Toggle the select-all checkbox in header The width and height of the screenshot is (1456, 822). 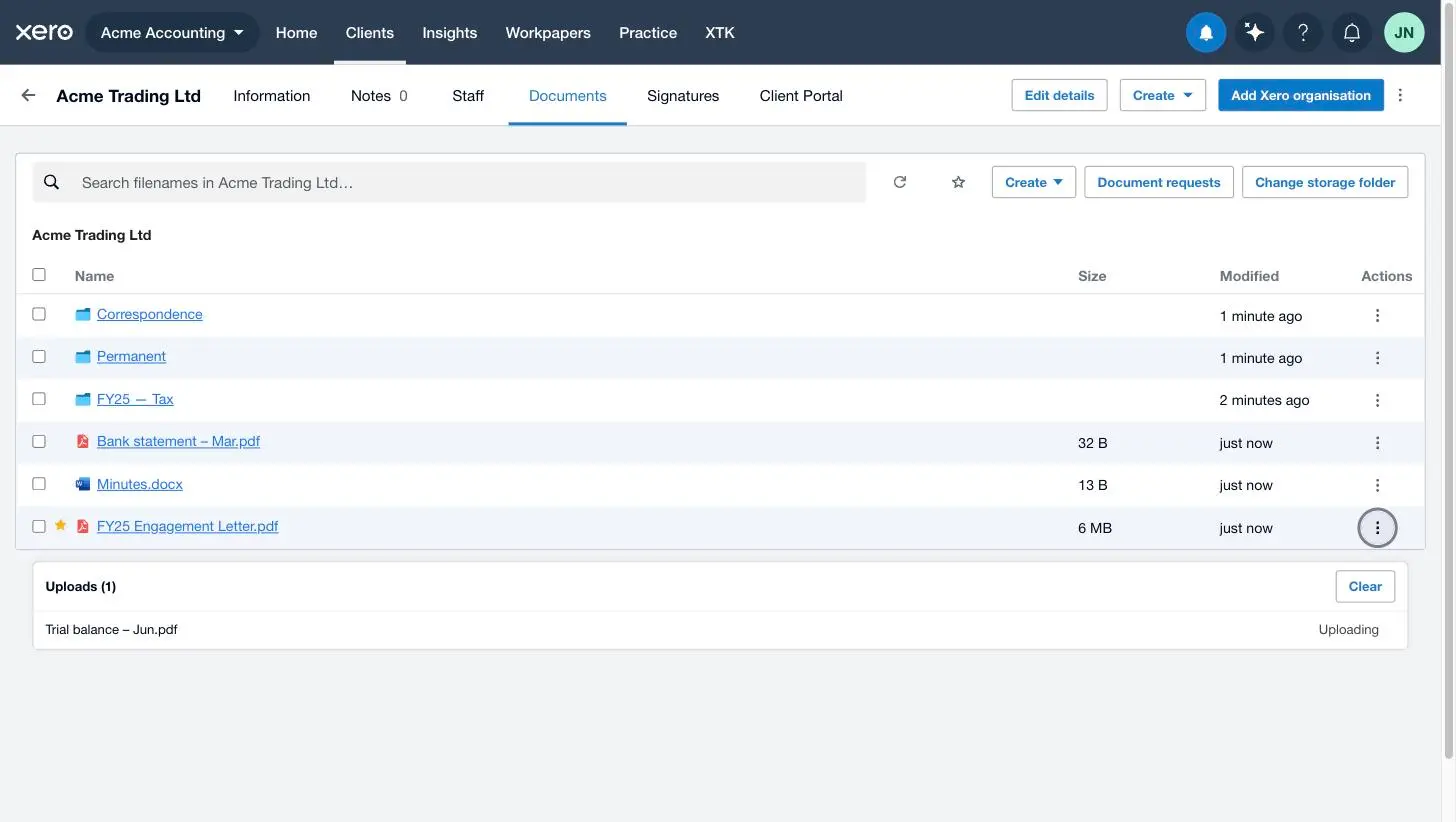(x=39, y=274)
